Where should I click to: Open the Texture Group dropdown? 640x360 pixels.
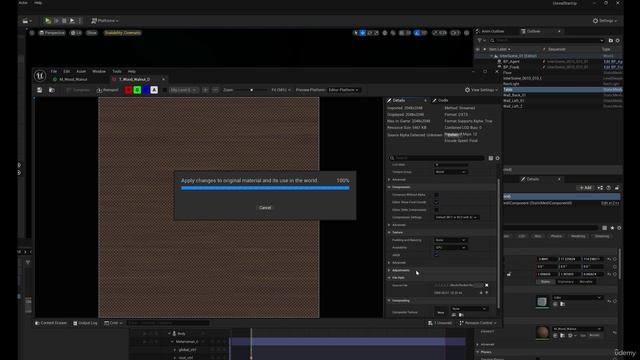pos(451,172)
